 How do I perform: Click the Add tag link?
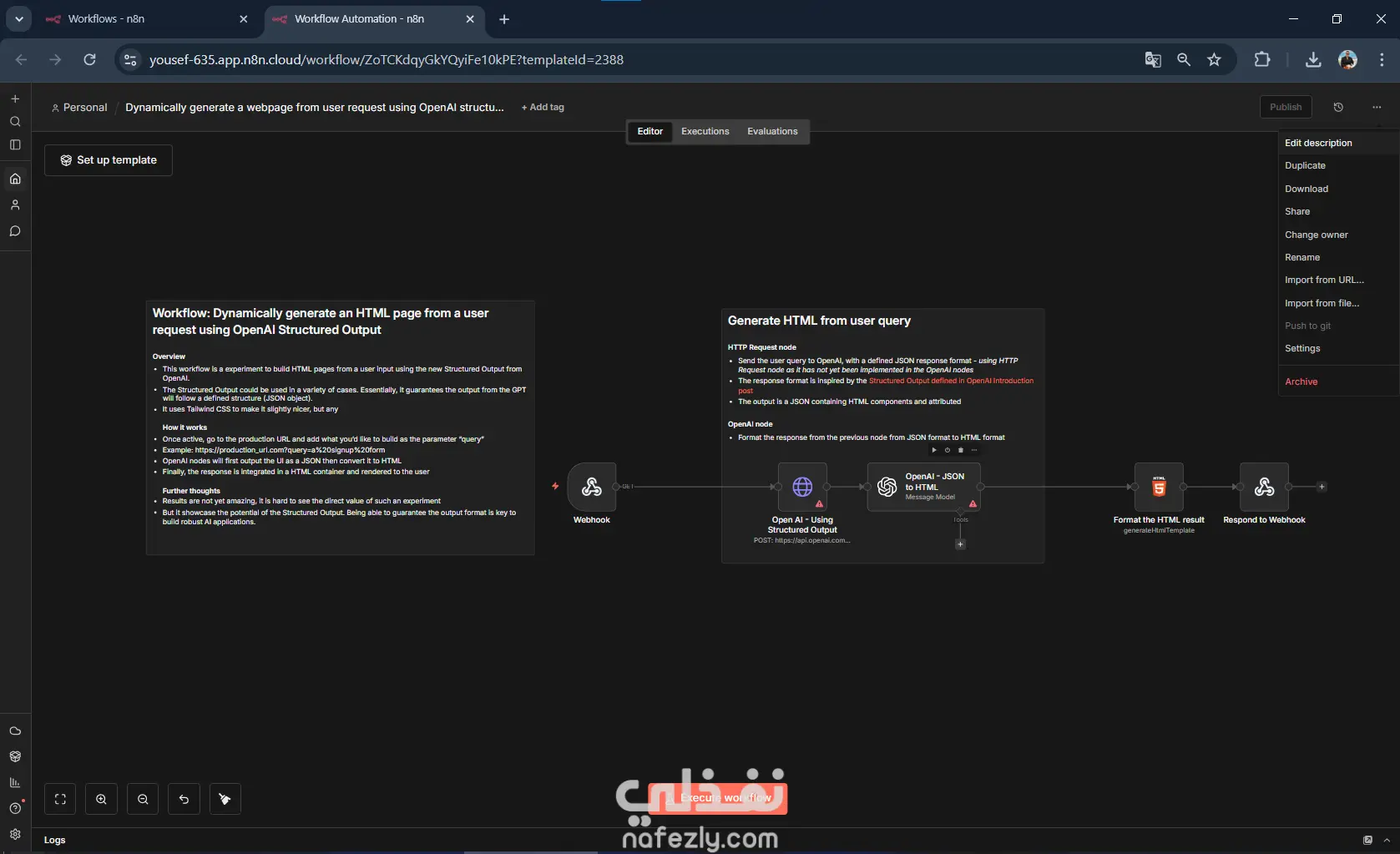(543, 108)
